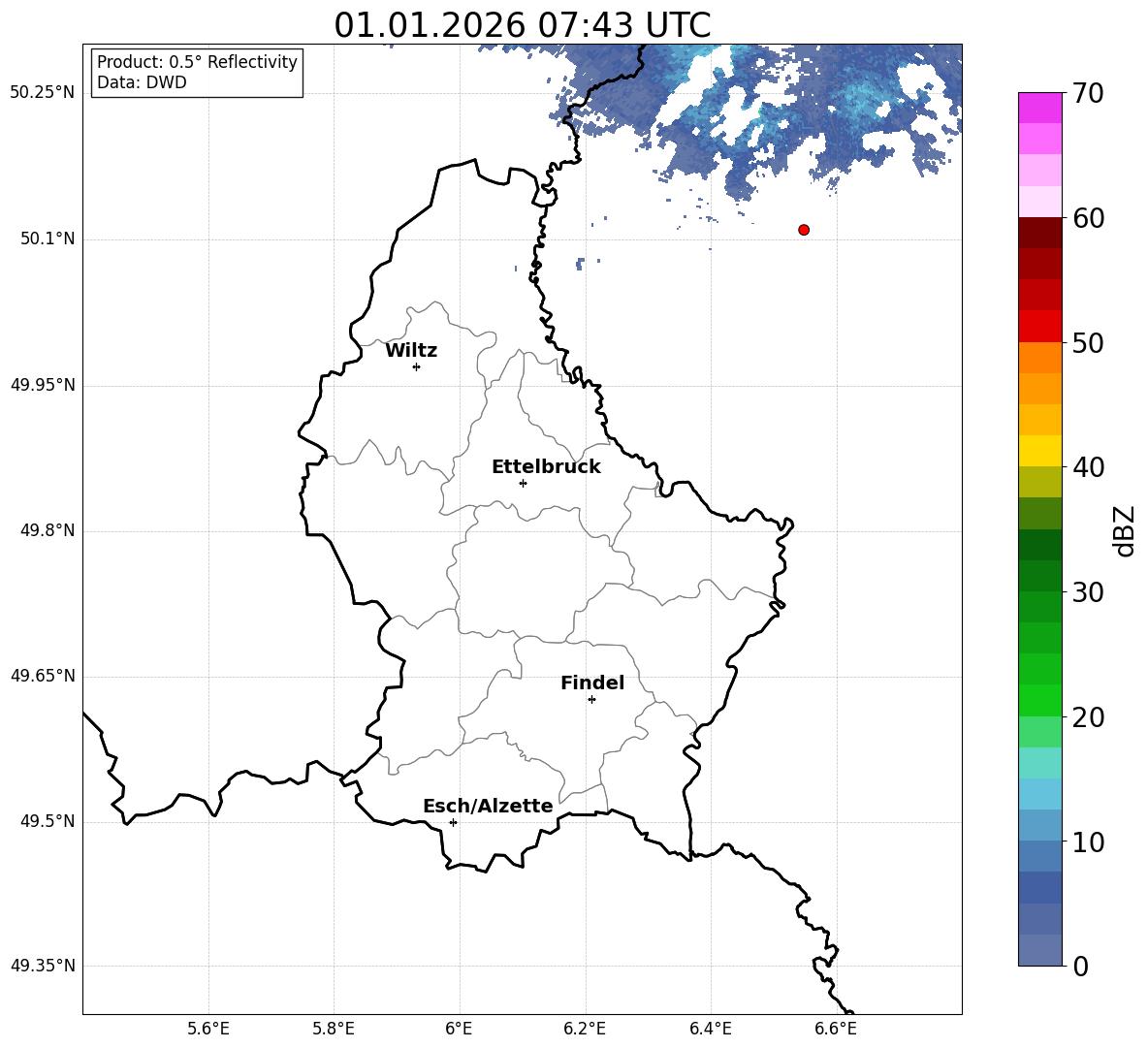Click the 50.25°N latitude label

point(43,93)
